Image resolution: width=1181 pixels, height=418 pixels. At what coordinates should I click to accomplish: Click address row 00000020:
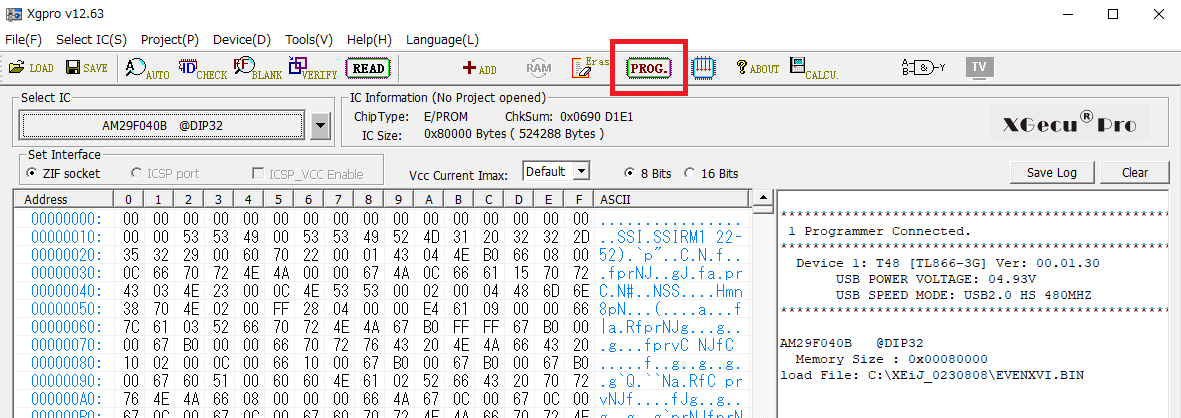click(x=66, y=255)
